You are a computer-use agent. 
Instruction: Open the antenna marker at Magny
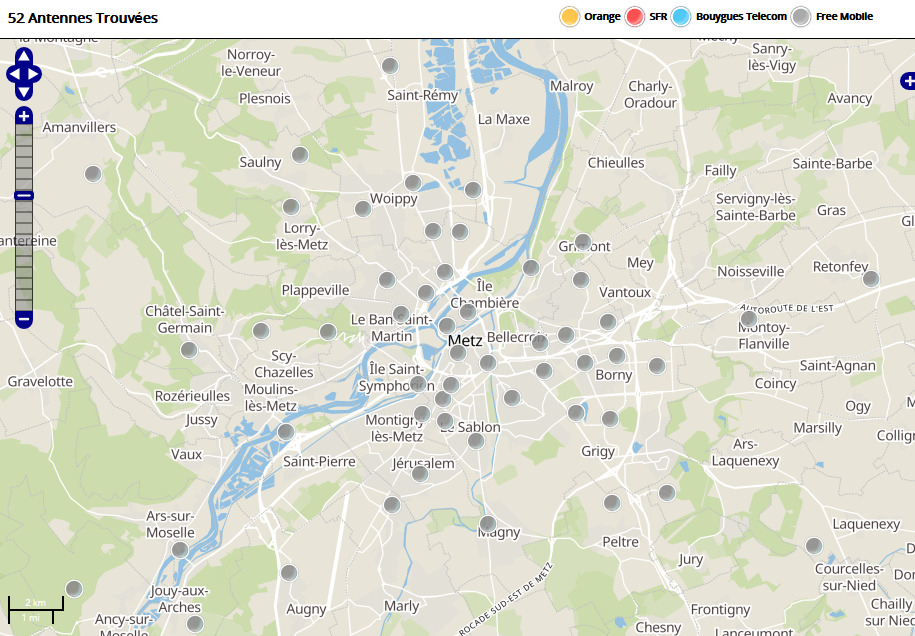pos(488,524)
